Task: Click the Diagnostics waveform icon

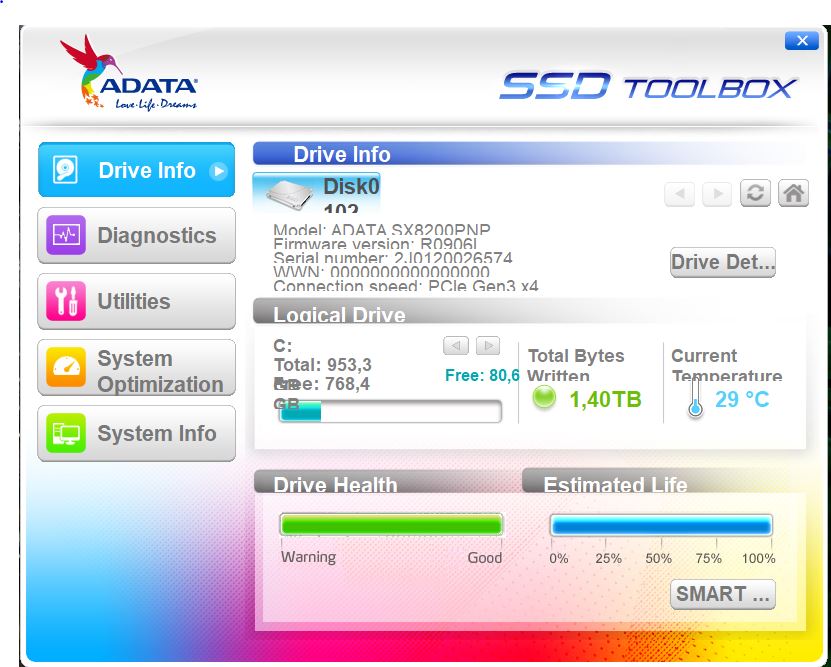Action: click(66, 235)
